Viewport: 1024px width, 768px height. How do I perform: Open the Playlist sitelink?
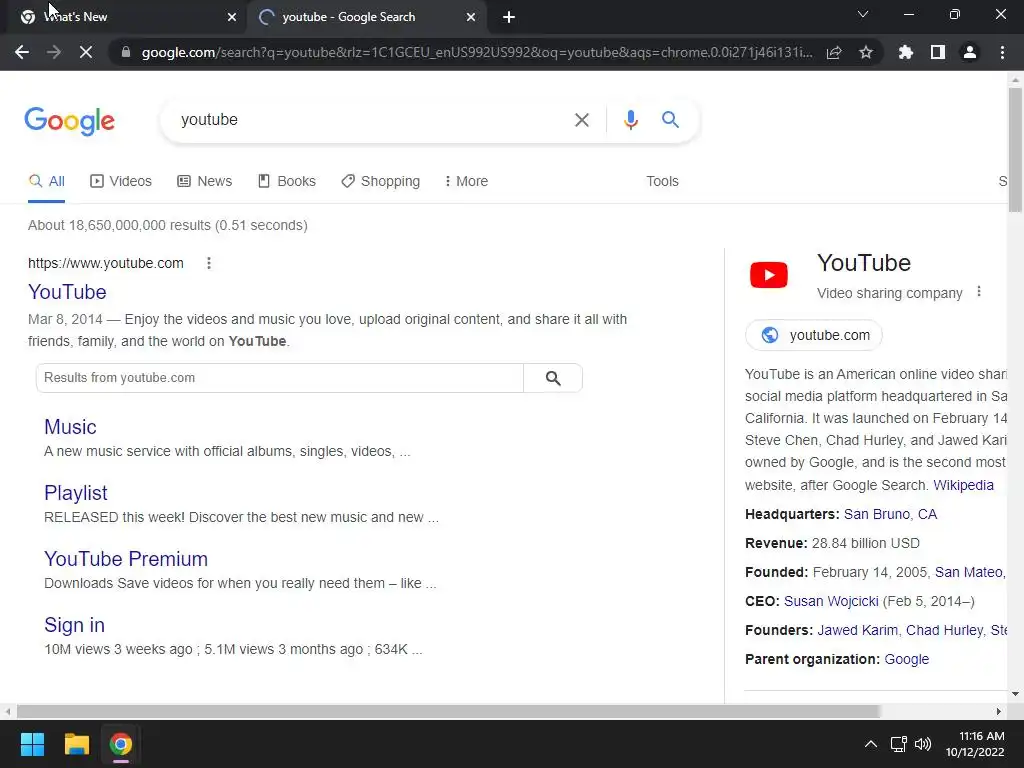pos(76,493)
